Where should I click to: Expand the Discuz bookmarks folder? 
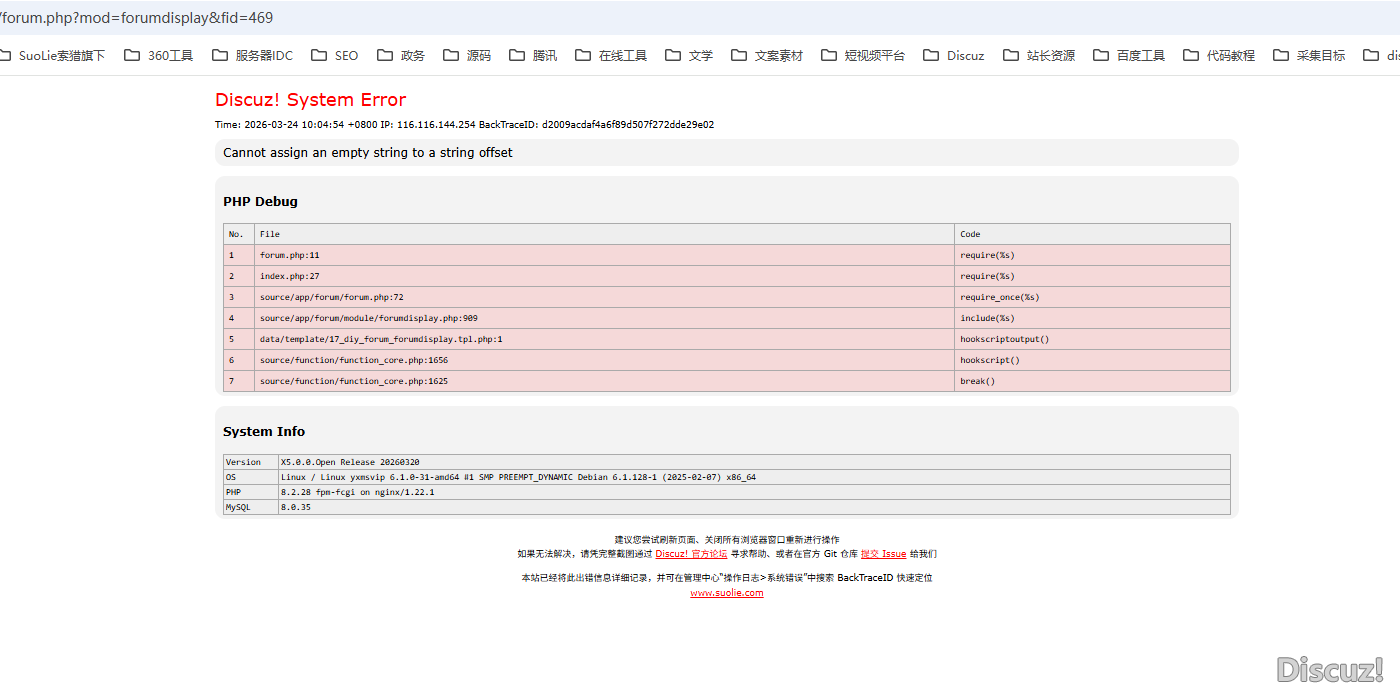click(954, 56)
